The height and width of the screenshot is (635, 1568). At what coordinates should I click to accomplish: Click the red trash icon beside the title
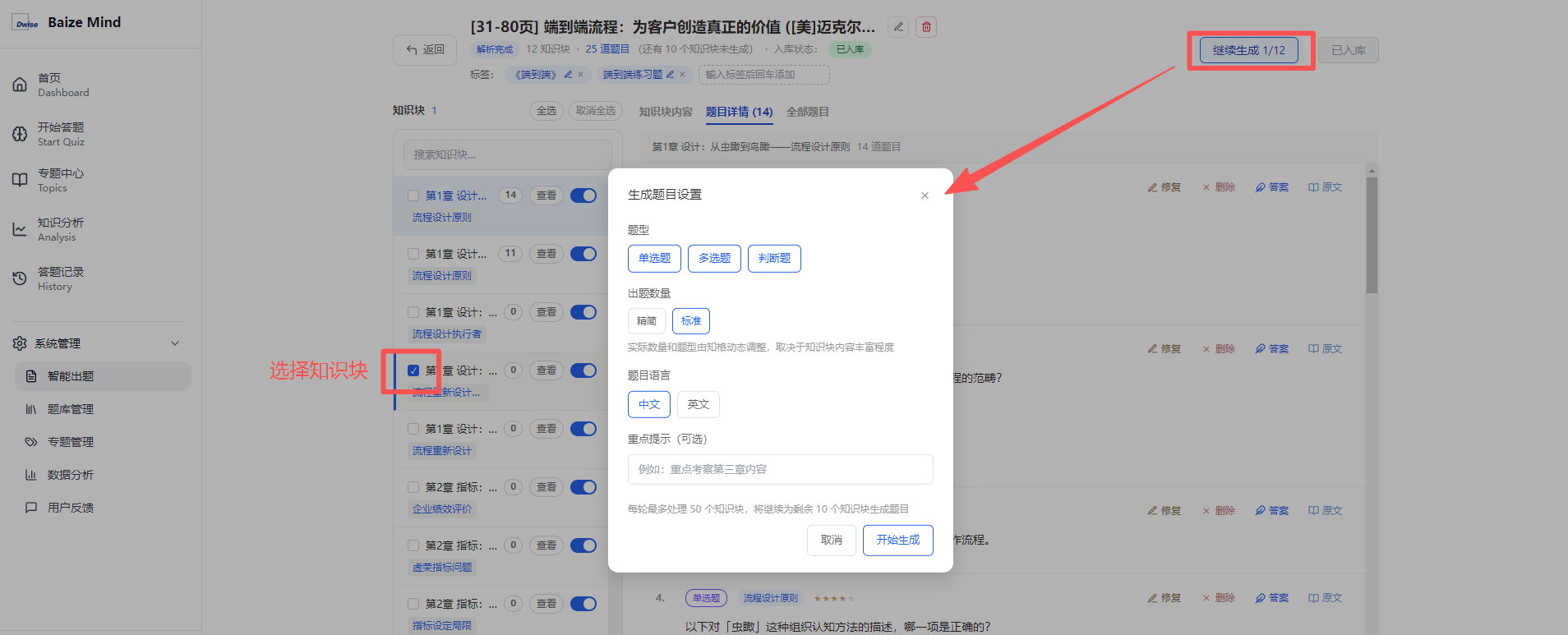tap(926, 27)
